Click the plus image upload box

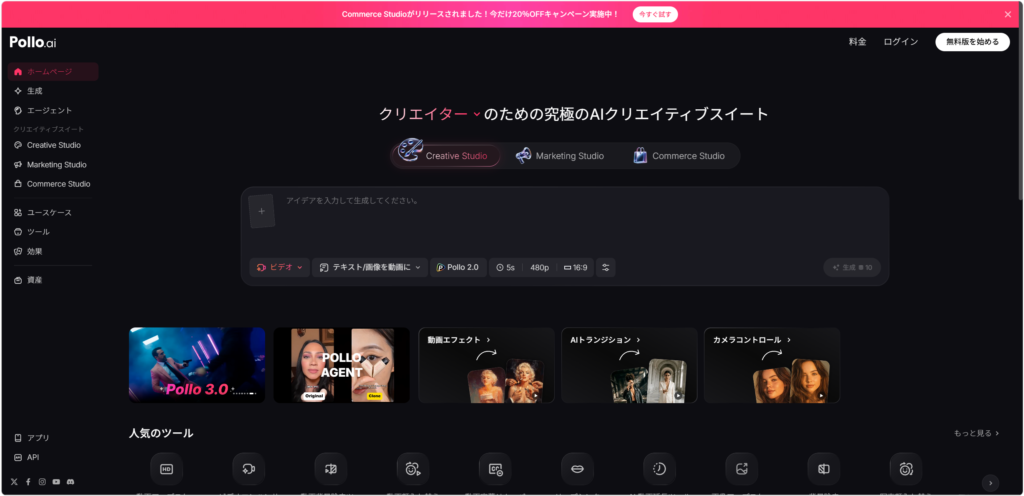(262, 211)
